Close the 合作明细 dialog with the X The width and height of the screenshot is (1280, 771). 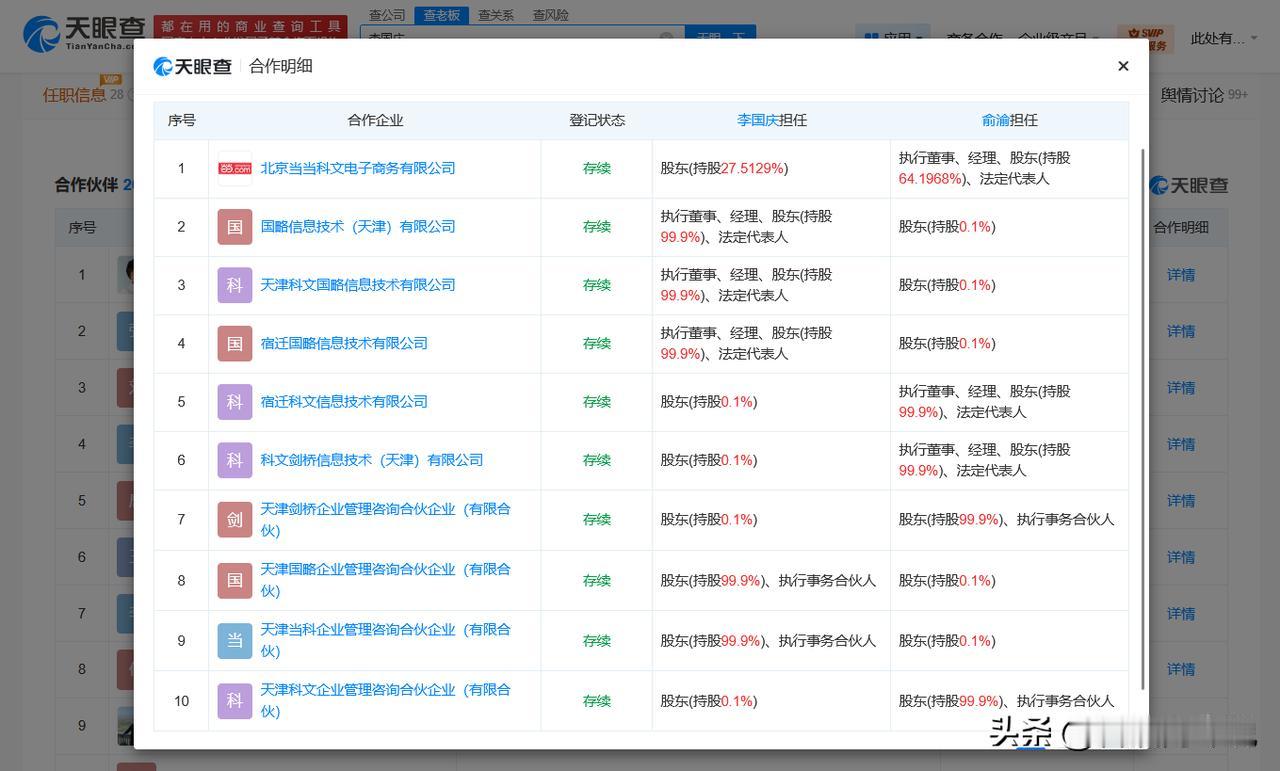[x=1123, y=66]
